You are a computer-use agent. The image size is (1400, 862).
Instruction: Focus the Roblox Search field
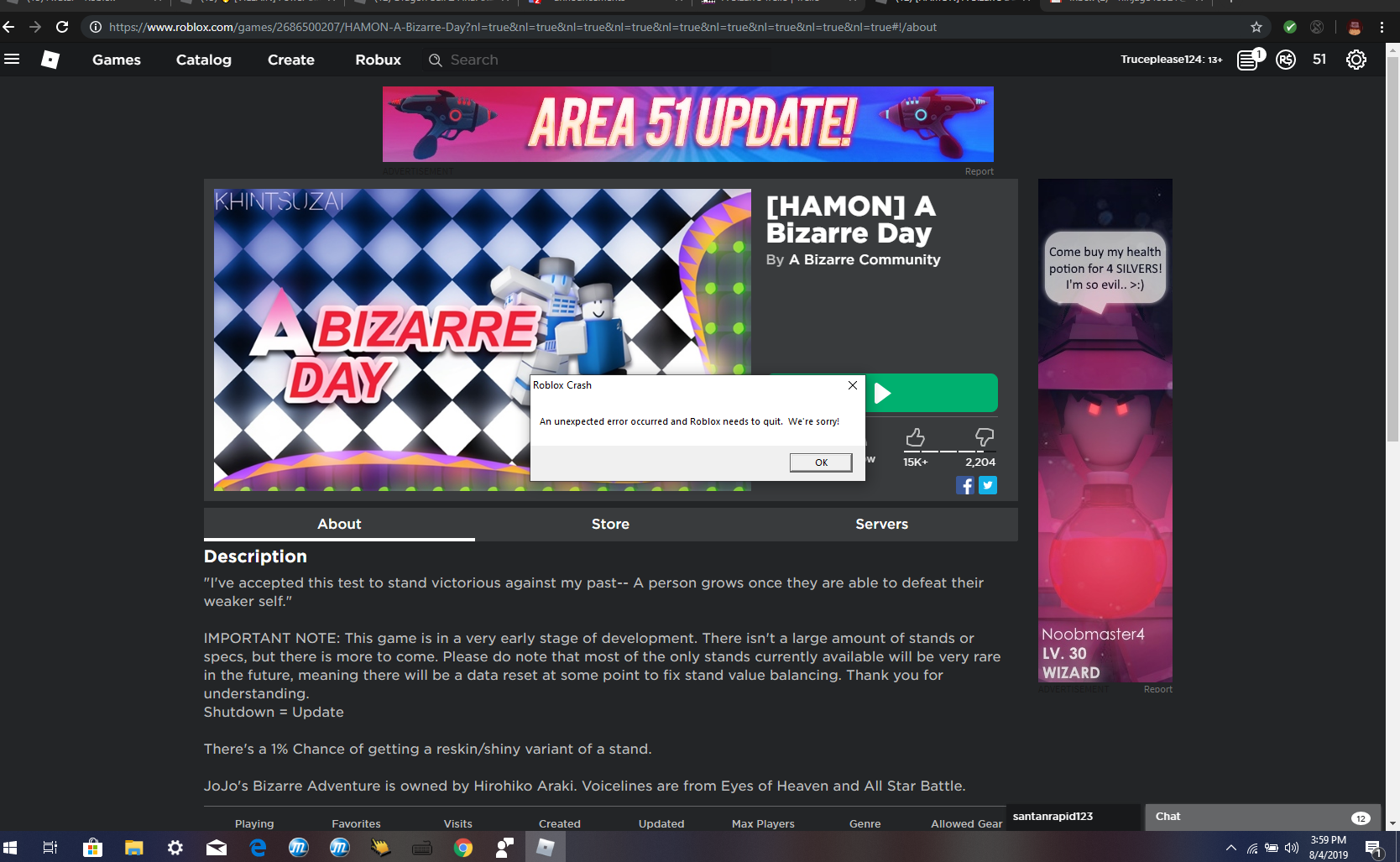596,60
